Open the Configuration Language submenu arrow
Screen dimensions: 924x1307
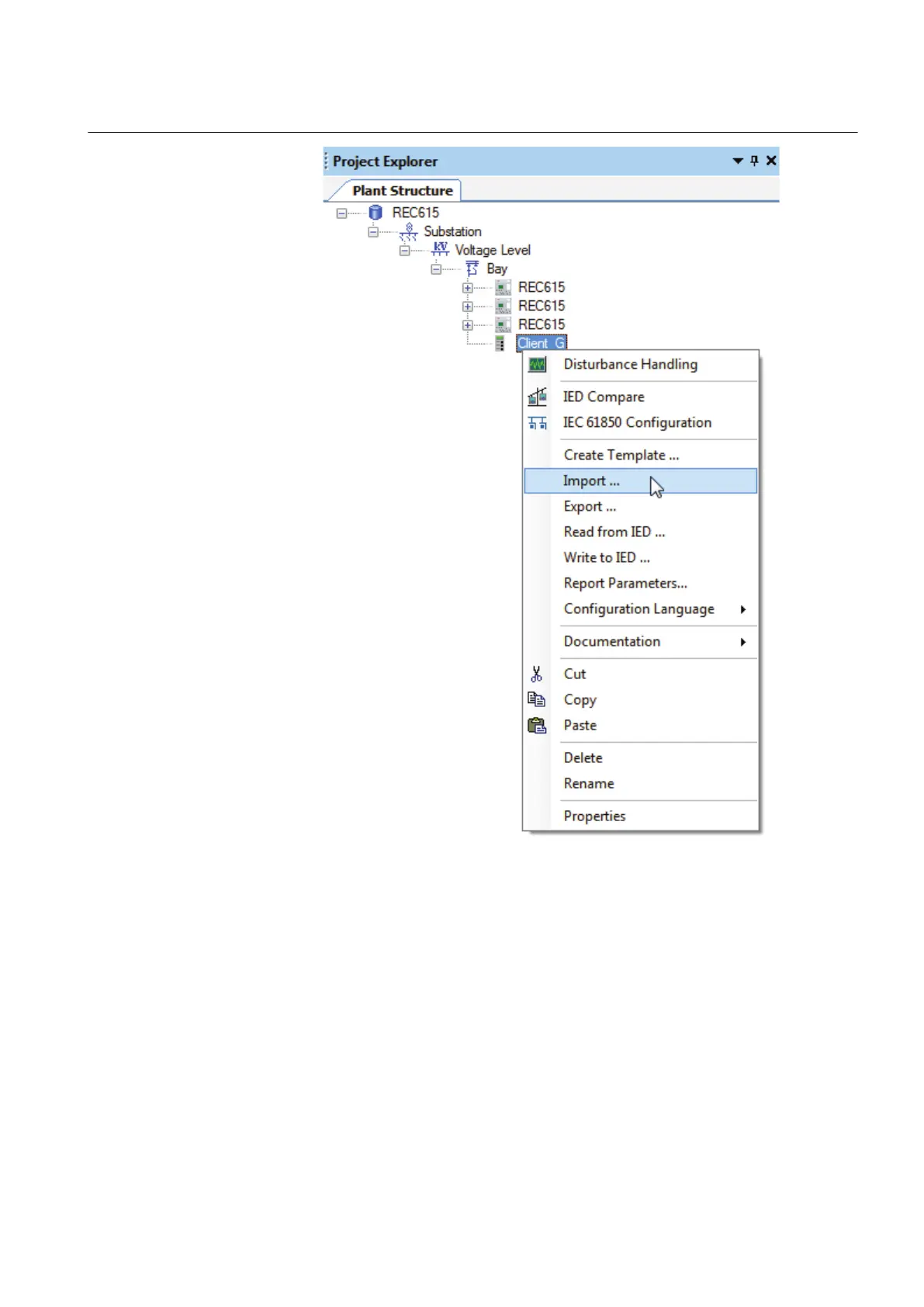tap(743, 609)
